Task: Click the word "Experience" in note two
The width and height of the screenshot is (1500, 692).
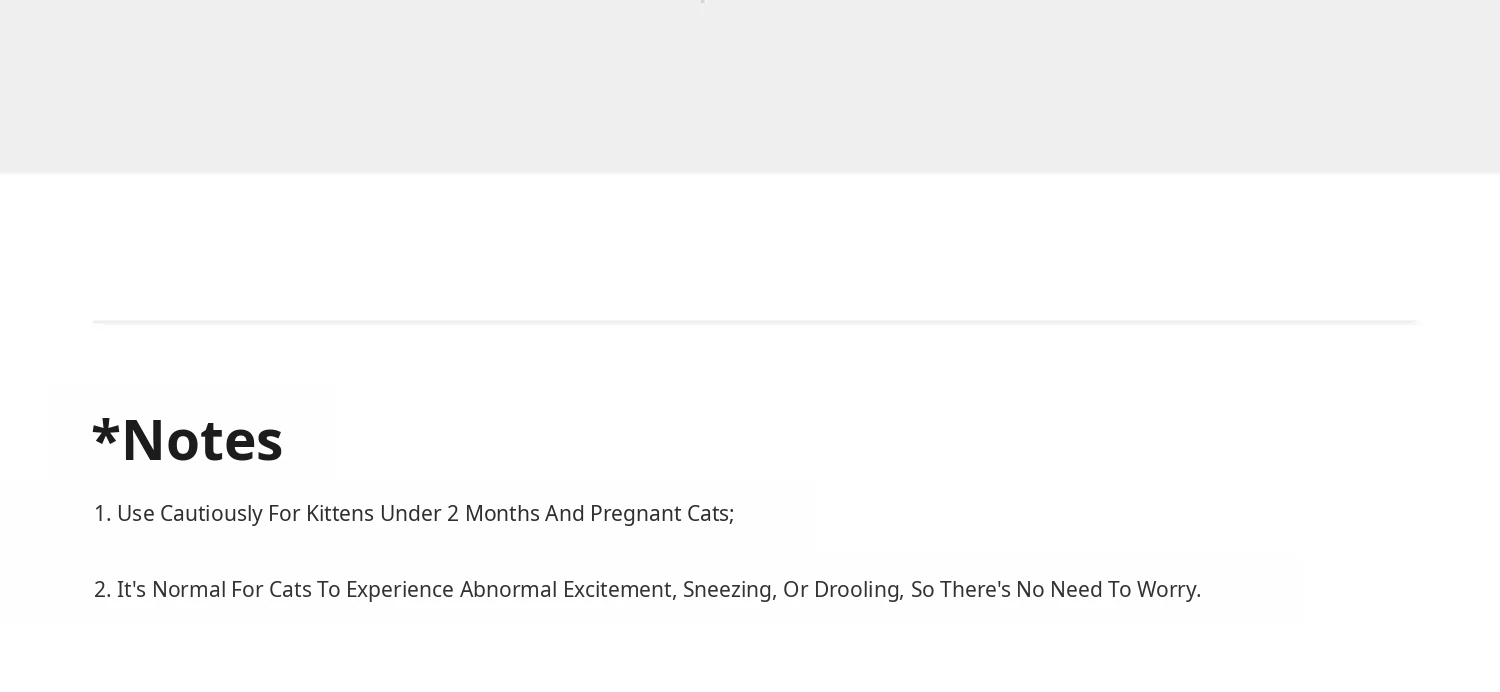Action: (x=400, y=590)
